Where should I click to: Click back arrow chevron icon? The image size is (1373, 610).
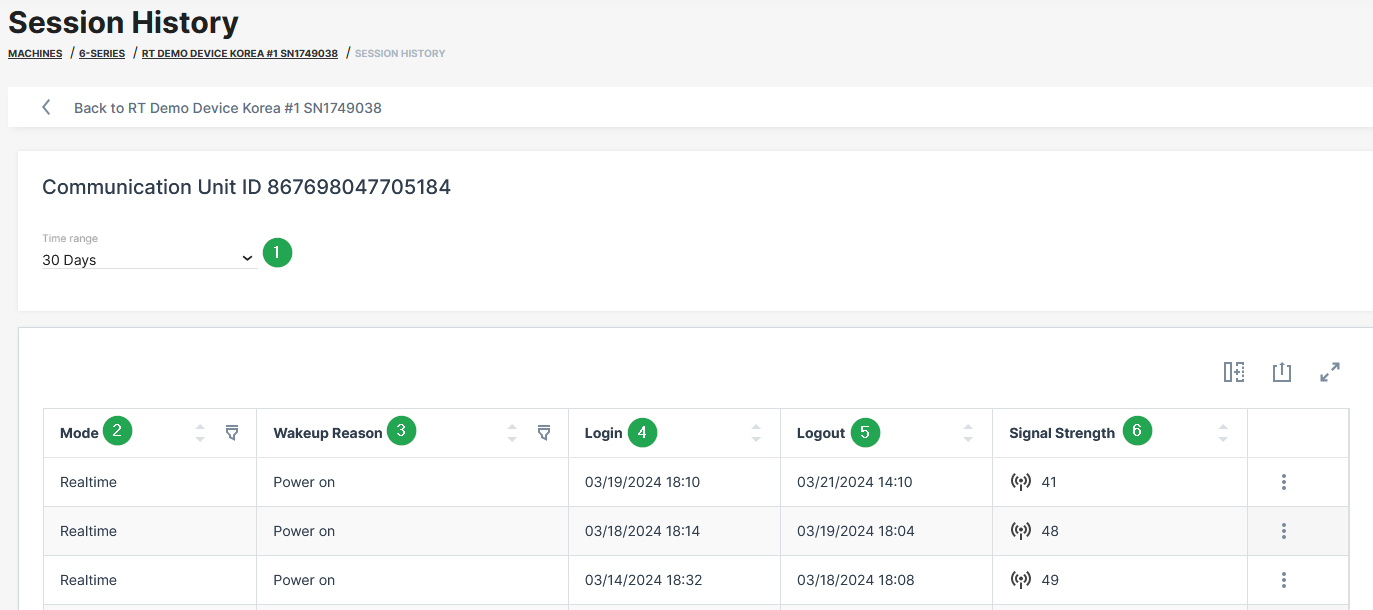pos(46,107)
